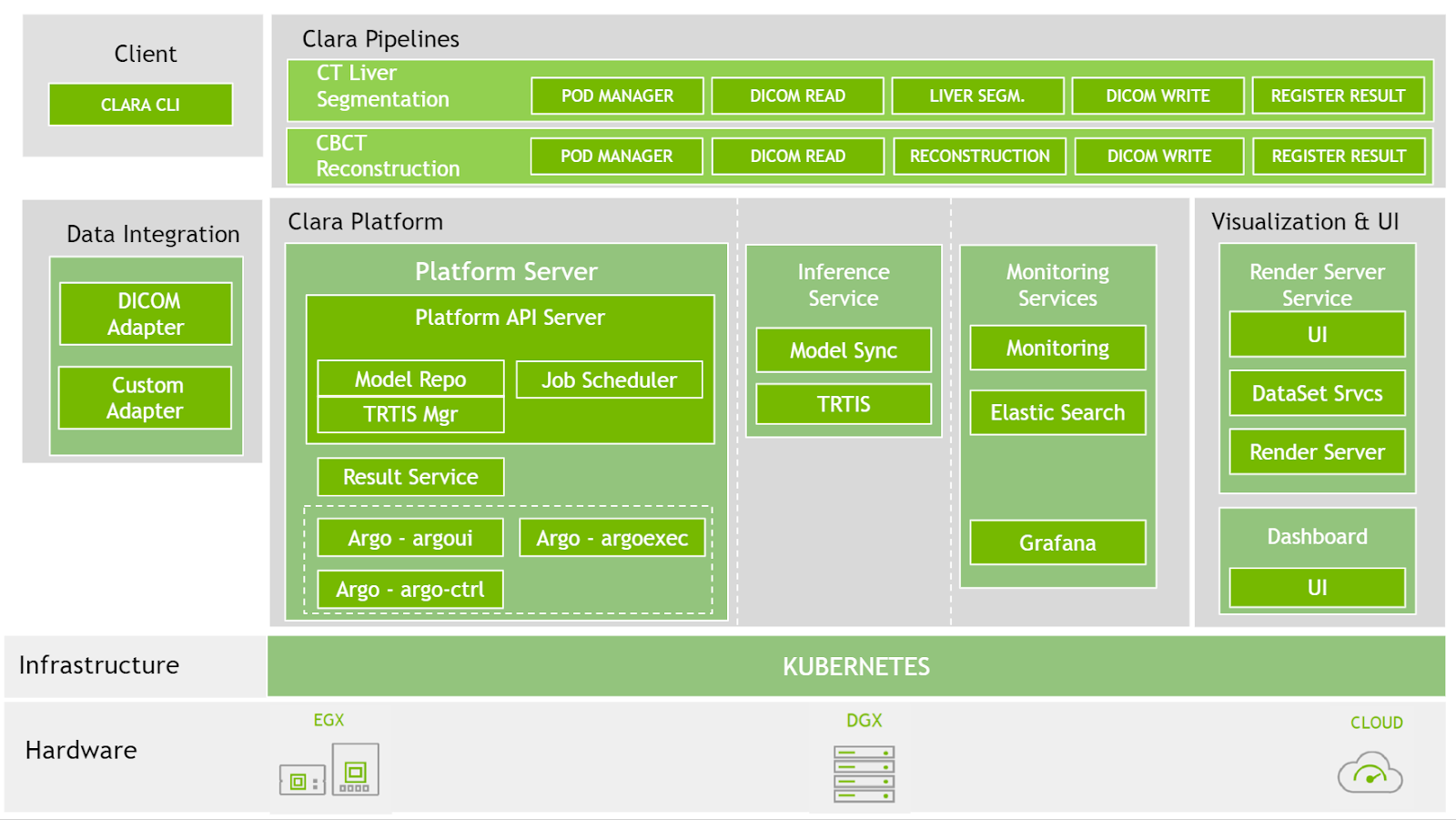The height and width of the screenshot is (820, 1456).
Task: Select the RECONSTRUCTION pipeline step
Action: pos(980,156)
